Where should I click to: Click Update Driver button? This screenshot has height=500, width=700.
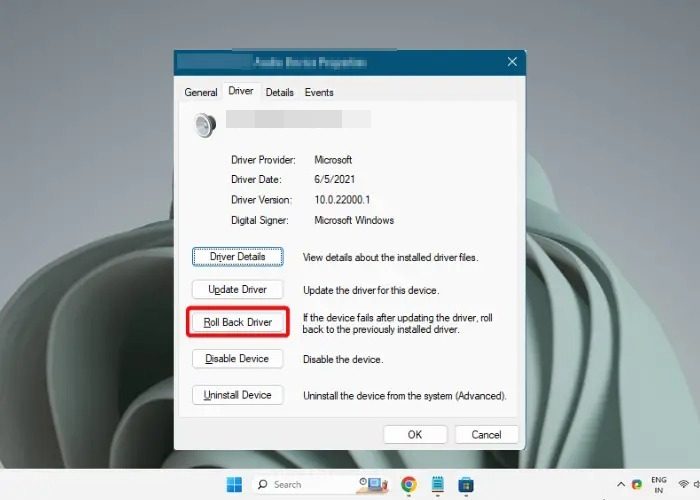pos(238,289)
